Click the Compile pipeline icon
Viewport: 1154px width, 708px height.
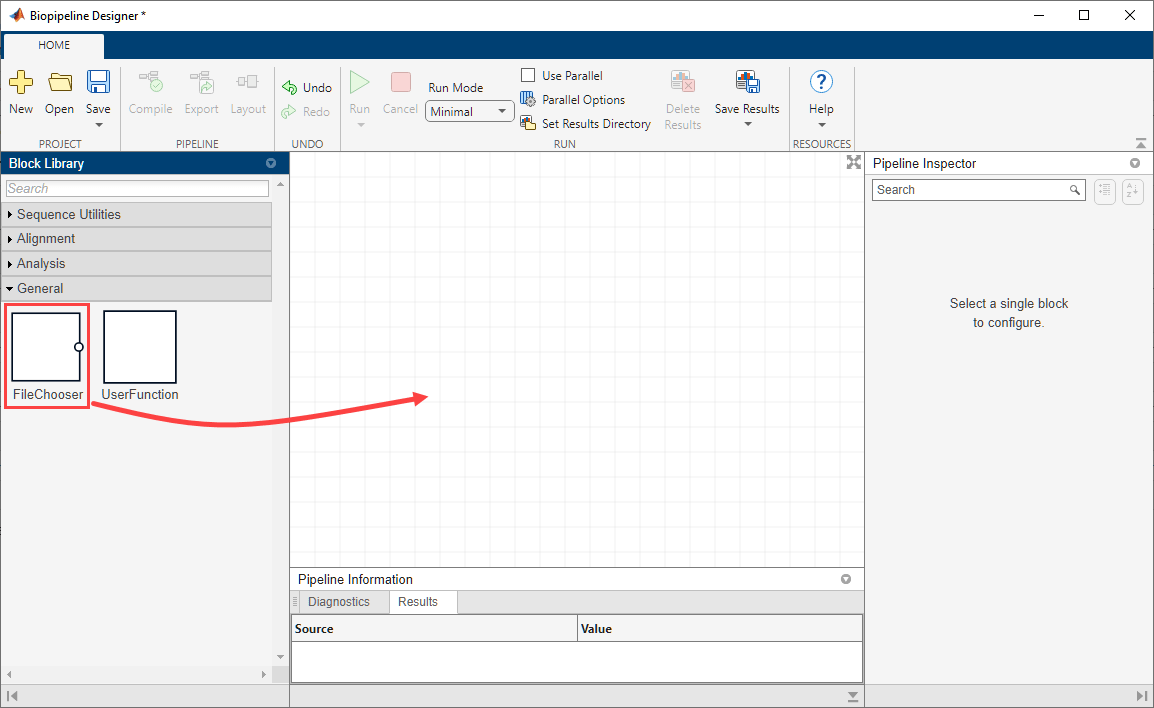point(151,82)
